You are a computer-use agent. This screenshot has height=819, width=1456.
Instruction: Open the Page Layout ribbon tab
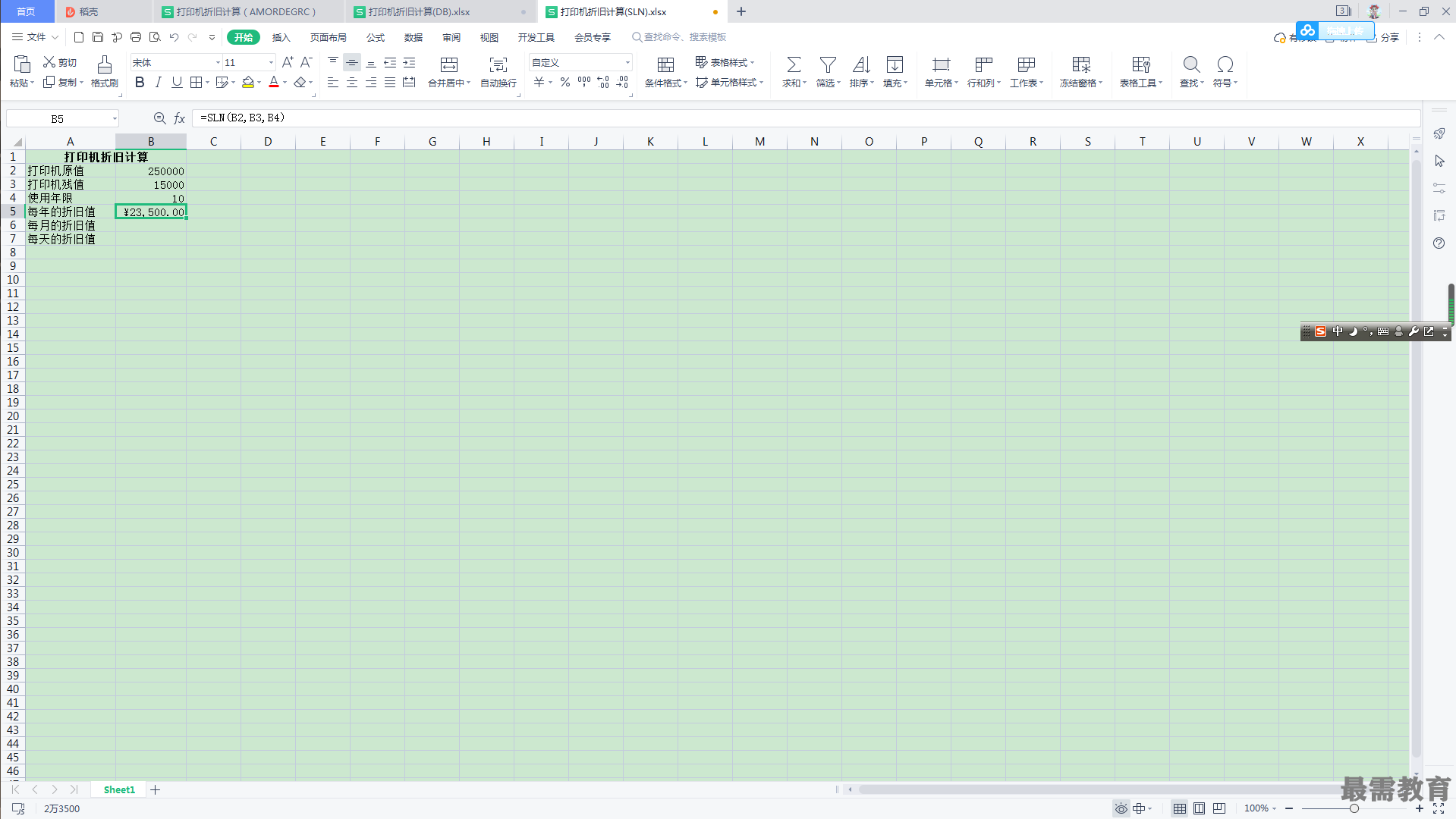coord(329,37)
